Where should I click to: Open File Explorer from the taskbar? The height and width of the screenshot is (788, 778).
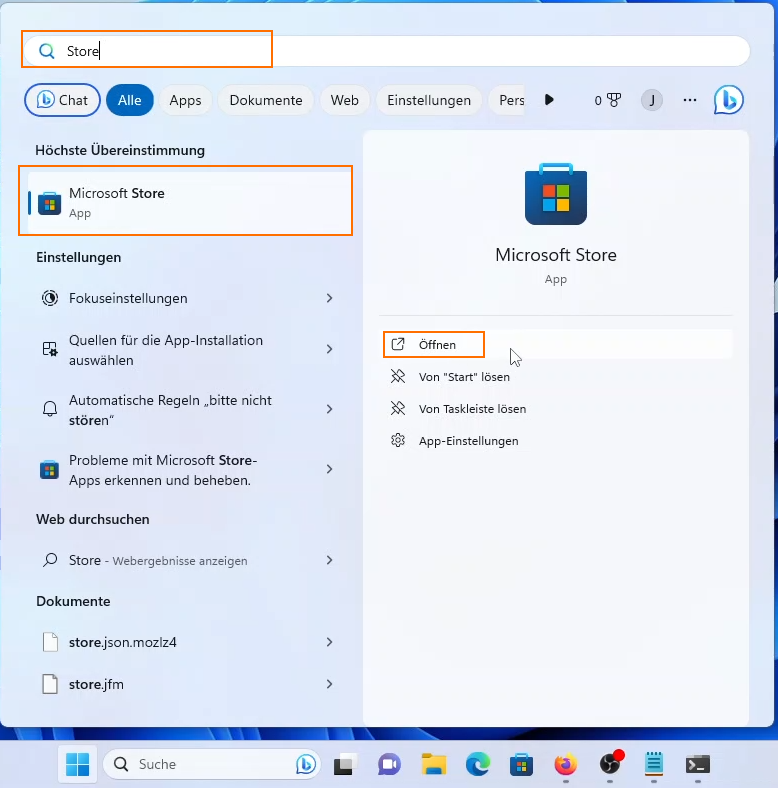[x=433, y=764]
